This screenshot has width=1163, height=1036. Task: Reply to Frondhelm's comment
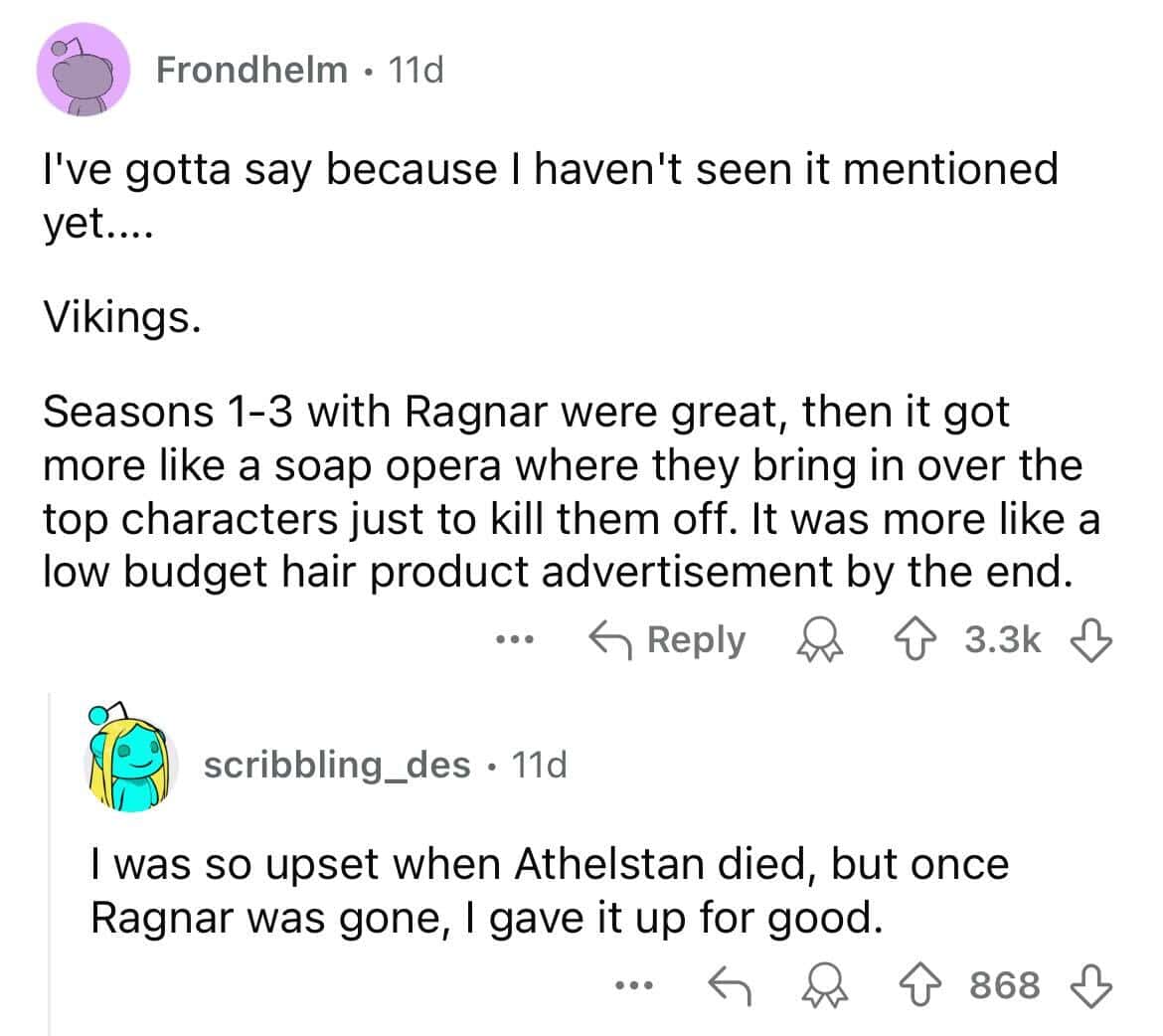[x=667, y=640]
